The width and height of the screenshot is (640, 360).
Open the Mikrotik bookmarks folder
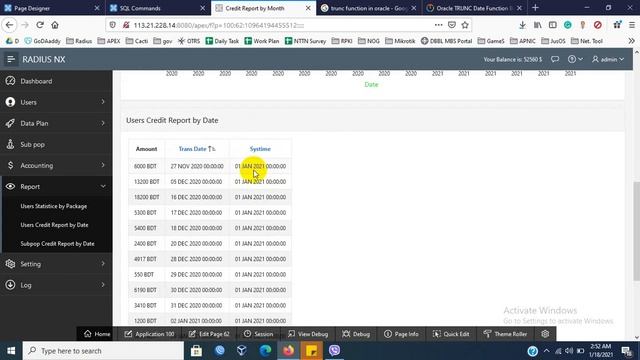point(400,41)
